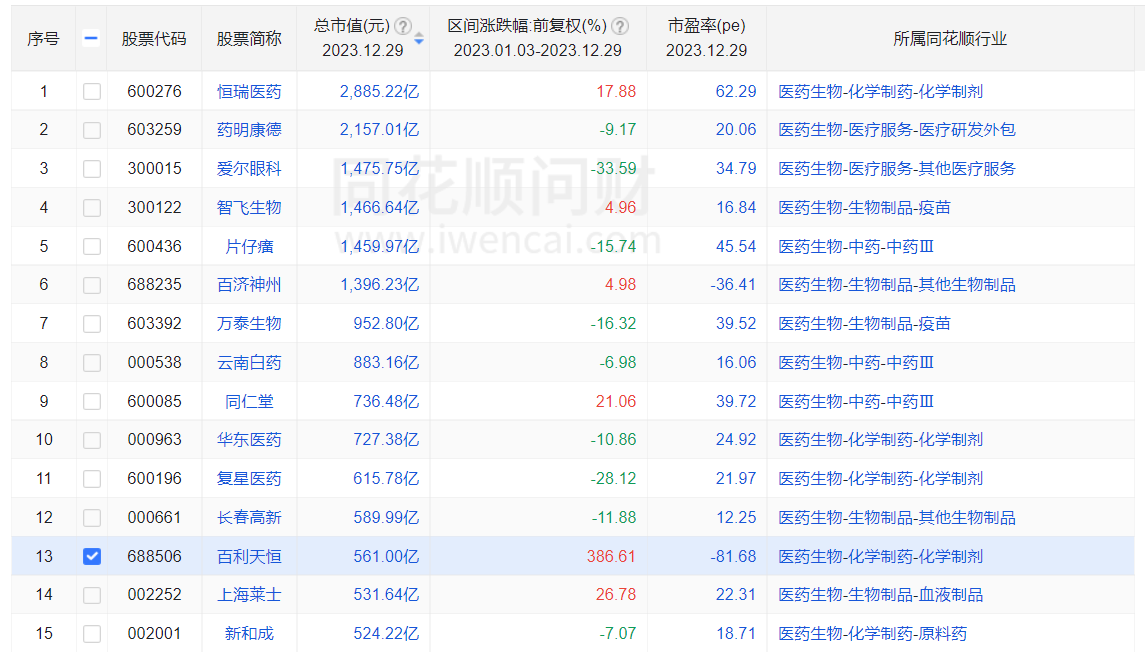Check the box for 同仁堂 row
Image resolution: width=1145 pixels, height=652 pixels.
92,402
